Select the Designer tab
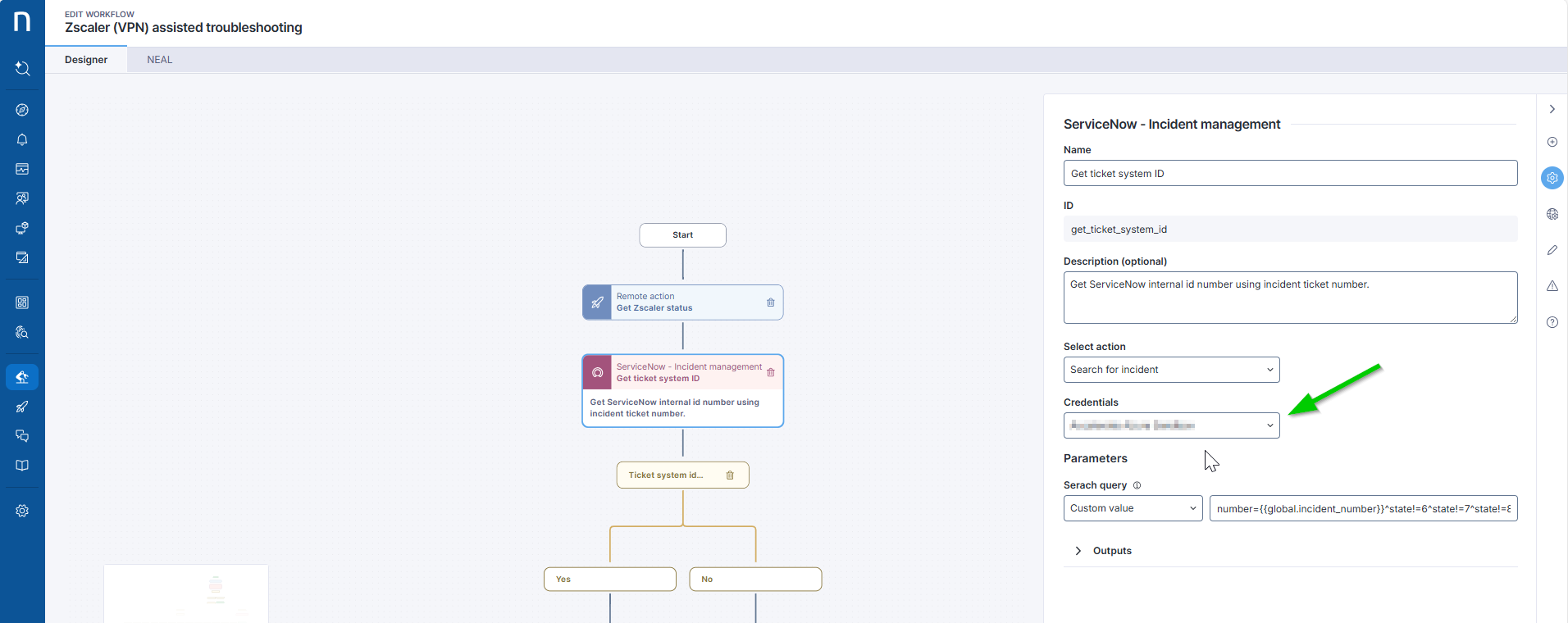 point(86,60)
